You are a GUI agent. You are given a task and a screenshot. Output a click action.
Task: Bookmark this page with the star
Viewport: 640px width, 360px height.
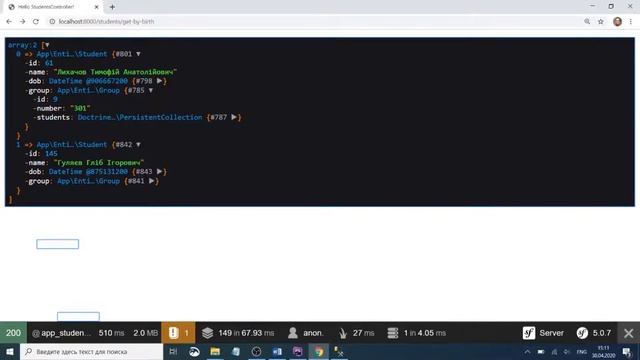tap(601, 22)
